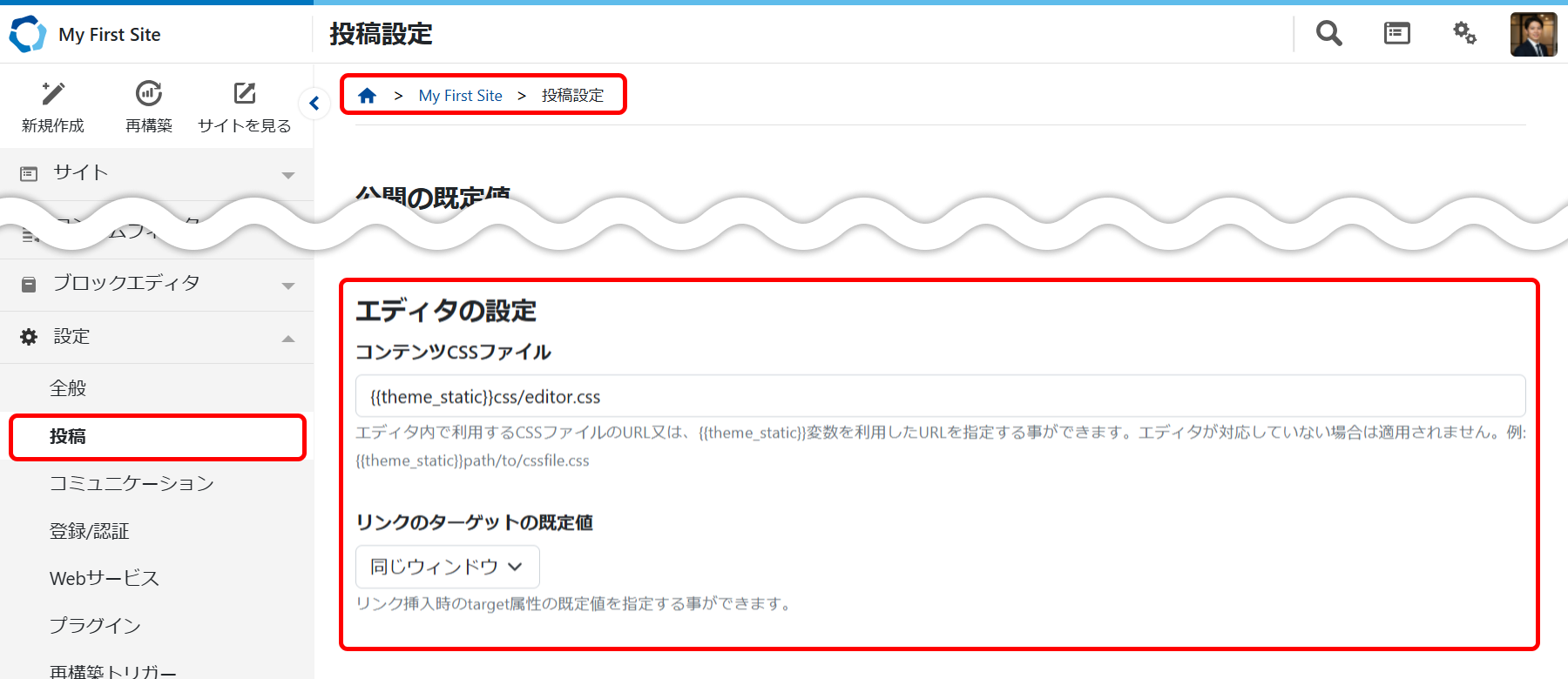Select 全般 in settings menu

coord(68,388)
